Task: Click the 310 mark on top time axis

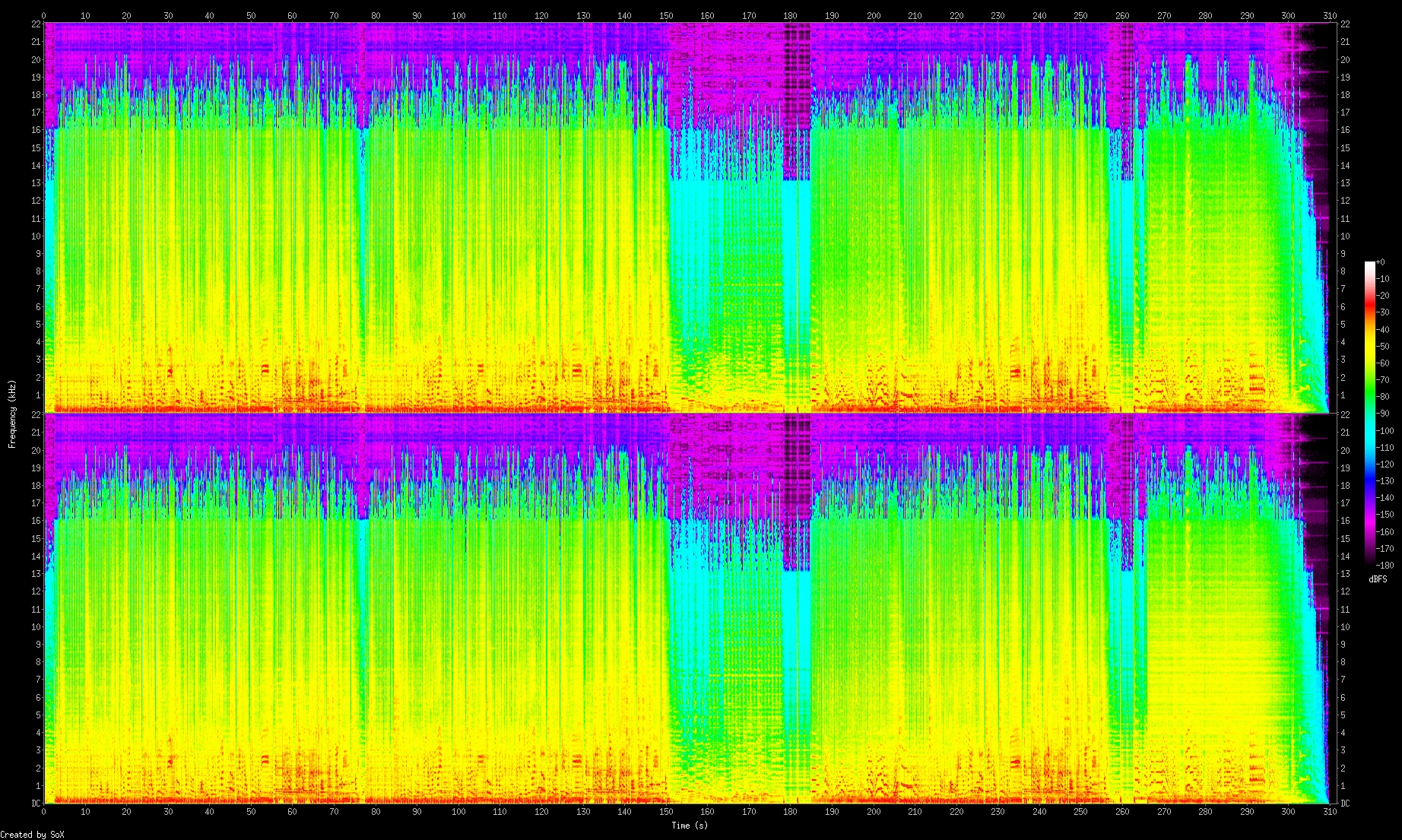Action: point(1329,15)
